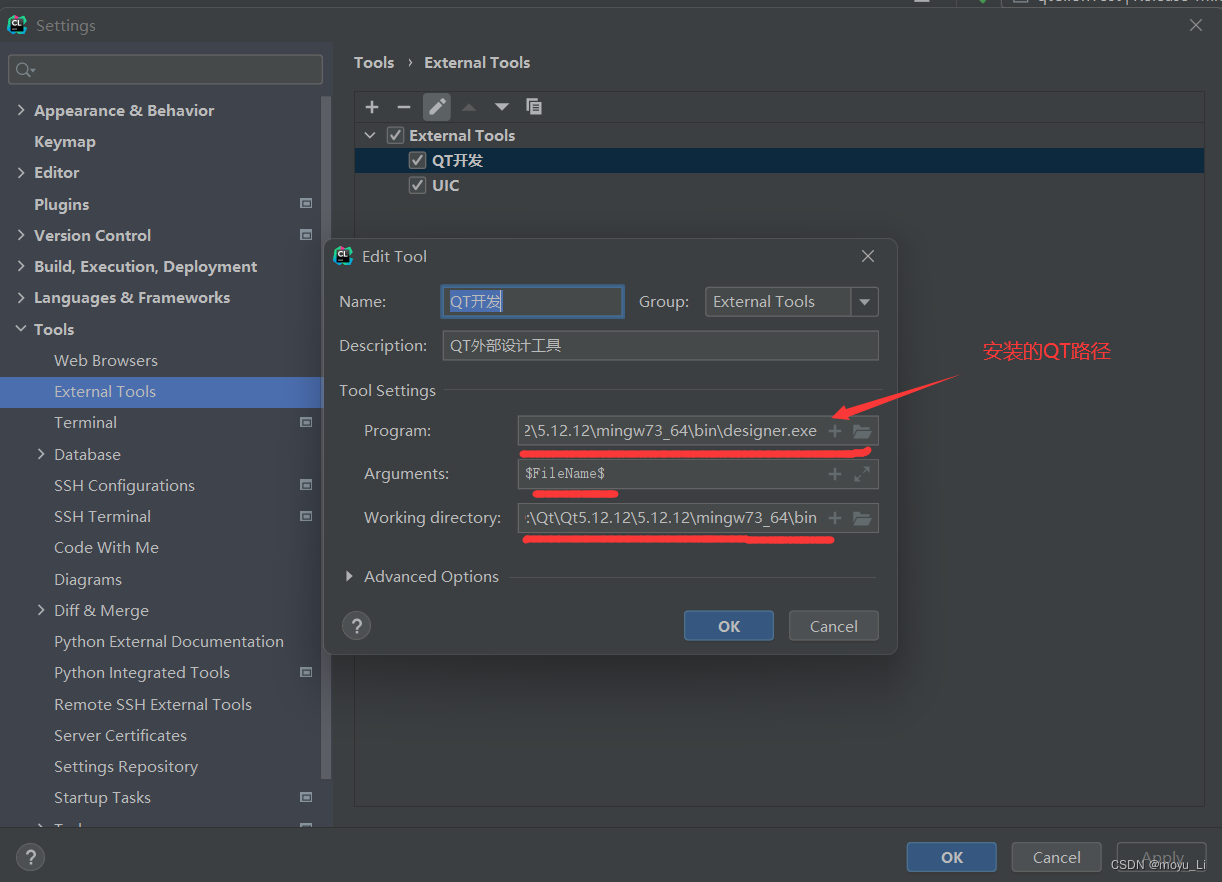The height and width of the screenshot is (882, 1222).
Task: Select the UIC tool row
Action: click(779, 185)
